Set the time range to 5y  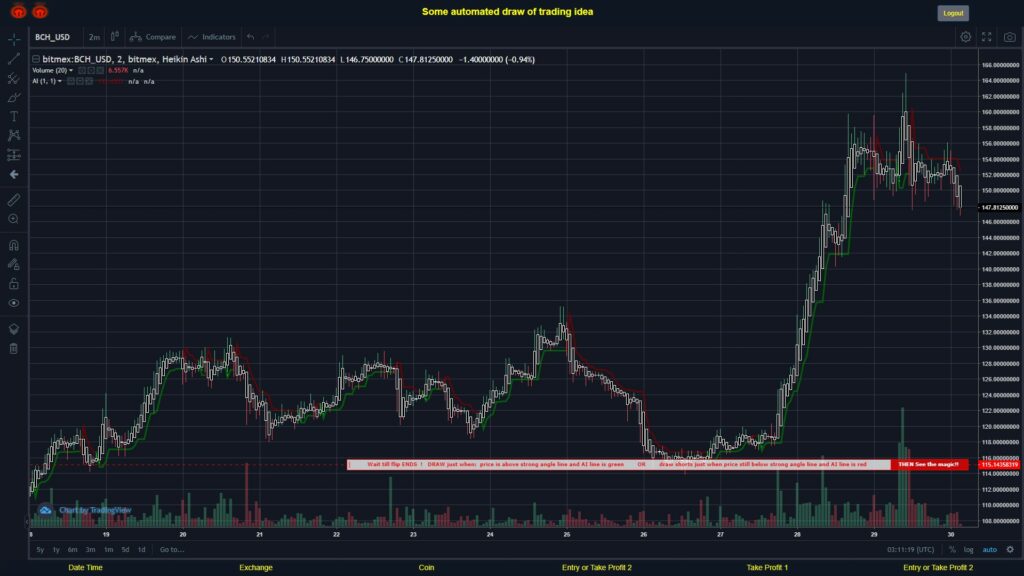(x=40, y=550)
